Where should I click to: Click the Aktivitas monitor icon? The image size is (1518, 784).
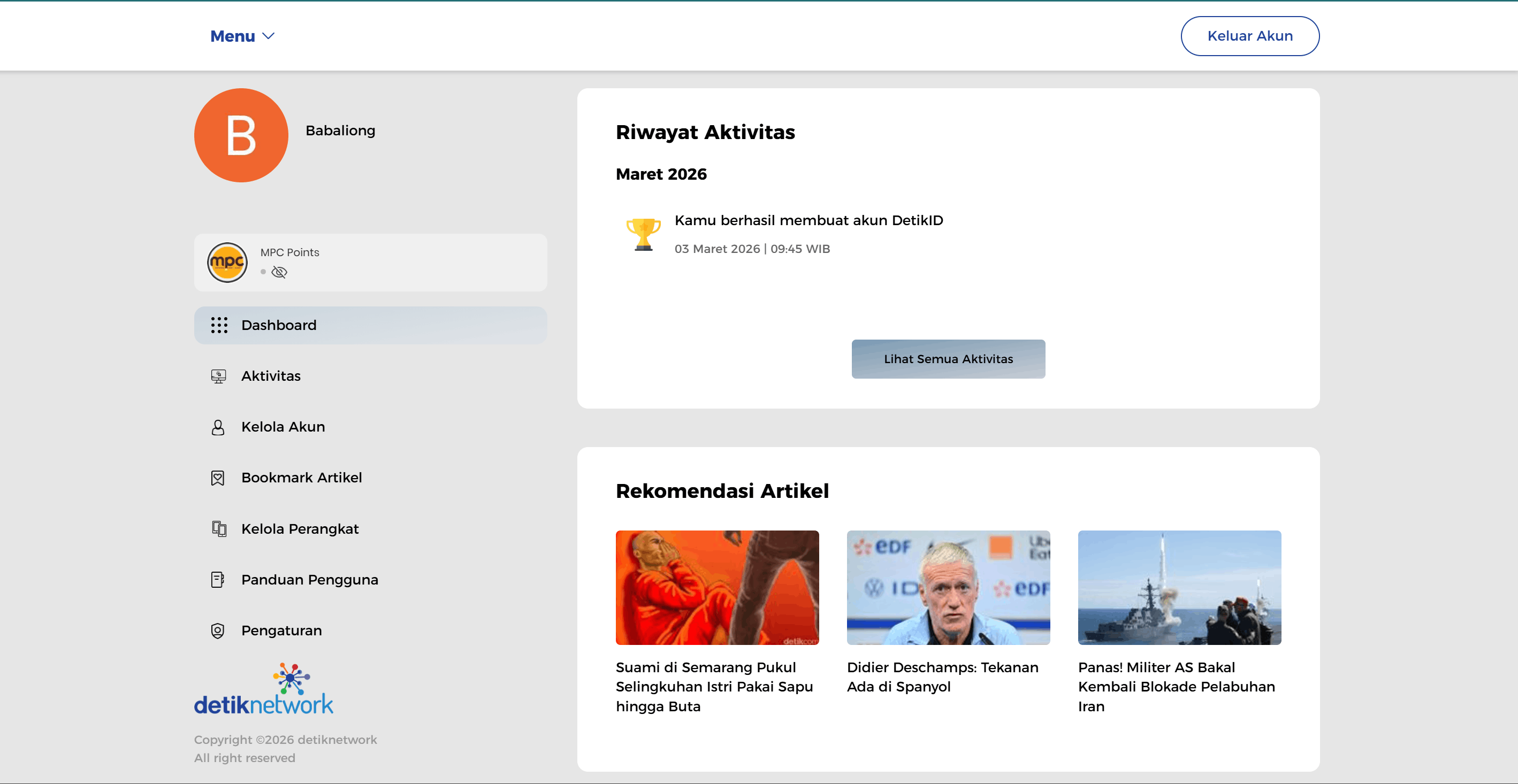point(218,376)
